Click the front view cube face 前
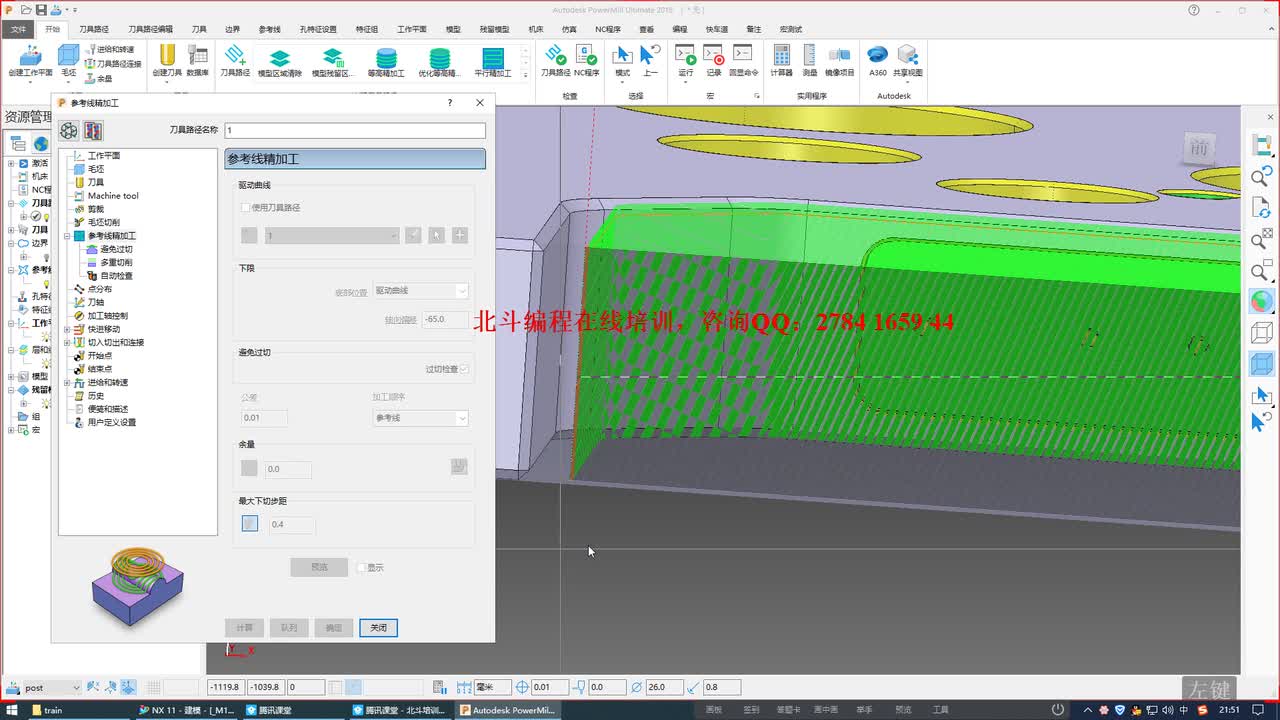 (1199, 149)
